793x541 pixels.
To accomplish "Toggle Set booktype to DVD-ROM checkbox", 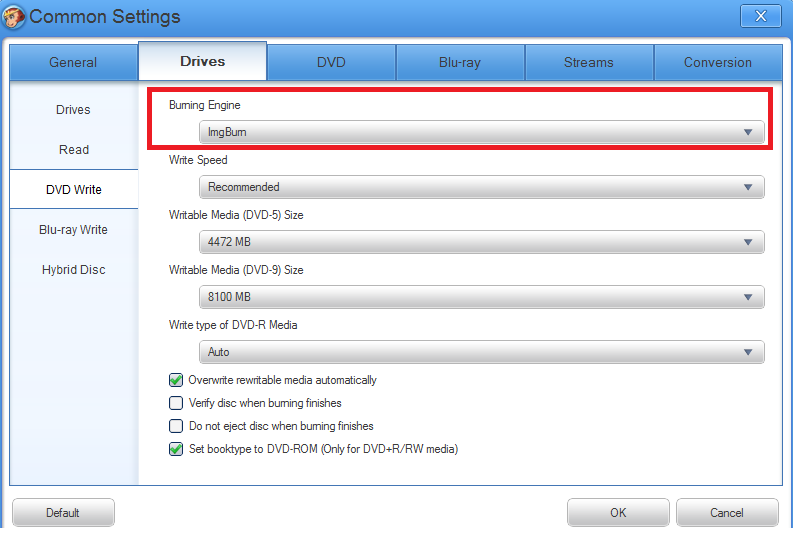I will pyautogui.click(x=176, y=449).
